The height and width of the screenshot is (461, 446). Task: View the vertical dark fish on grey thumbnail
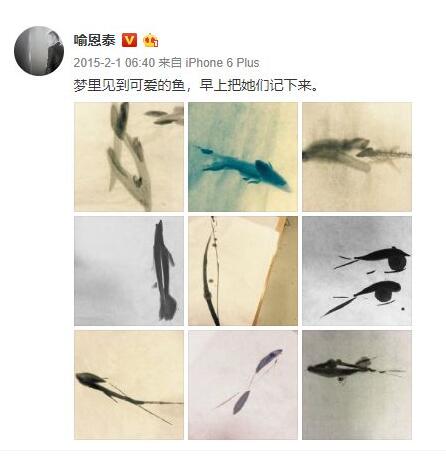pyautogui.click(x=129, y=271)
